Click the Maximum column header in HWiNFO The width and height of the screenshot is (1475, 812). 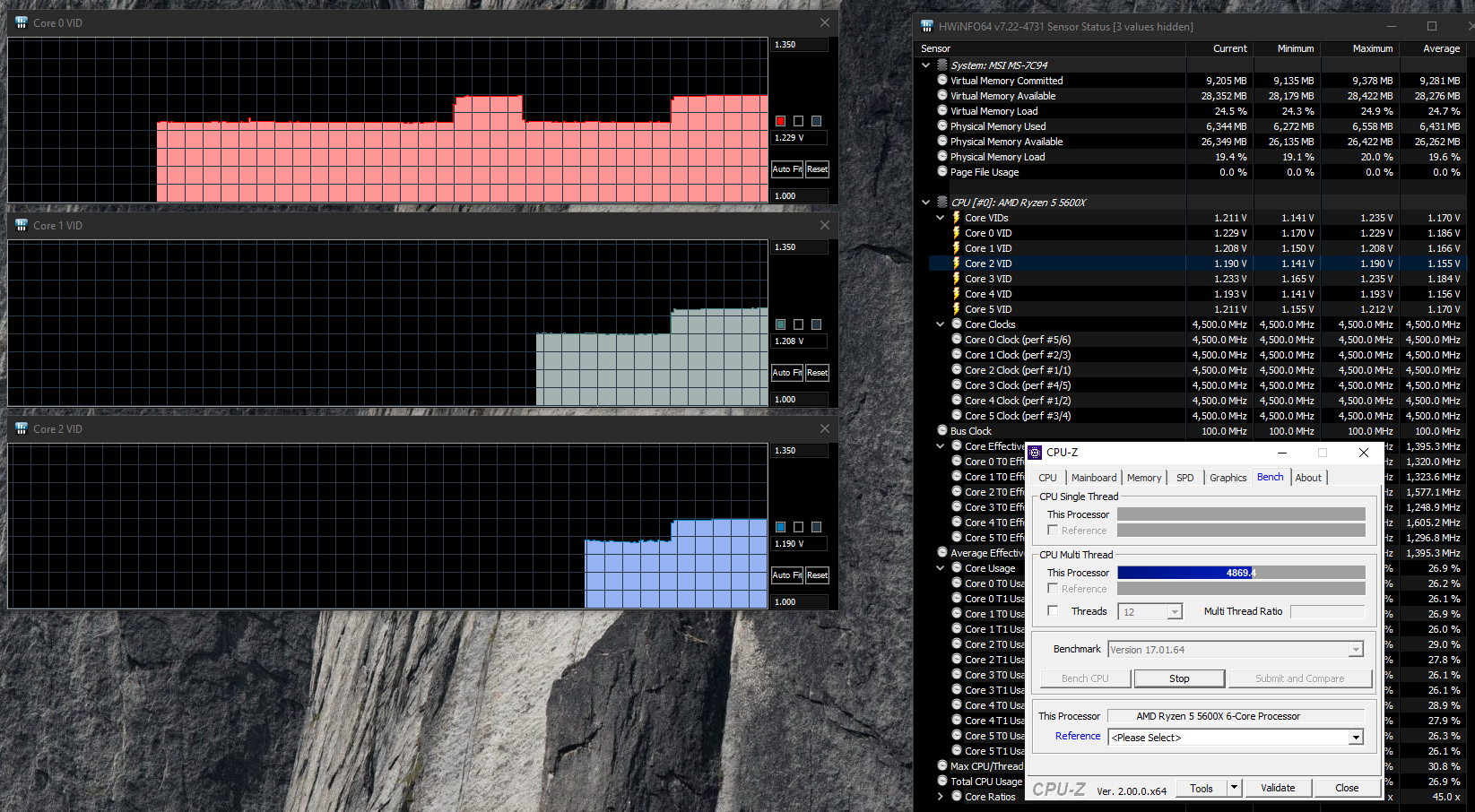[x=1361, y=48]
